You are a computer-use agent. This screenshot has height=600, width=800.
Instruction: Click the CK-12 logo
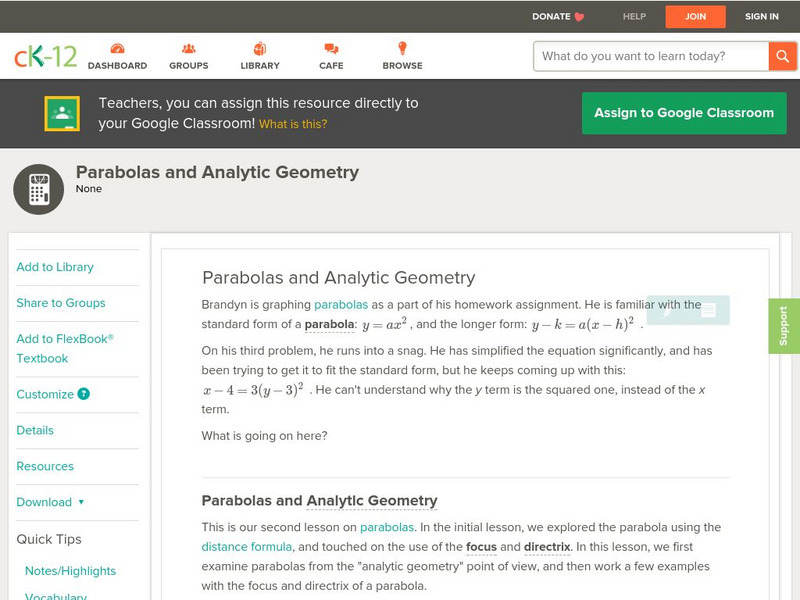(45, 57)
